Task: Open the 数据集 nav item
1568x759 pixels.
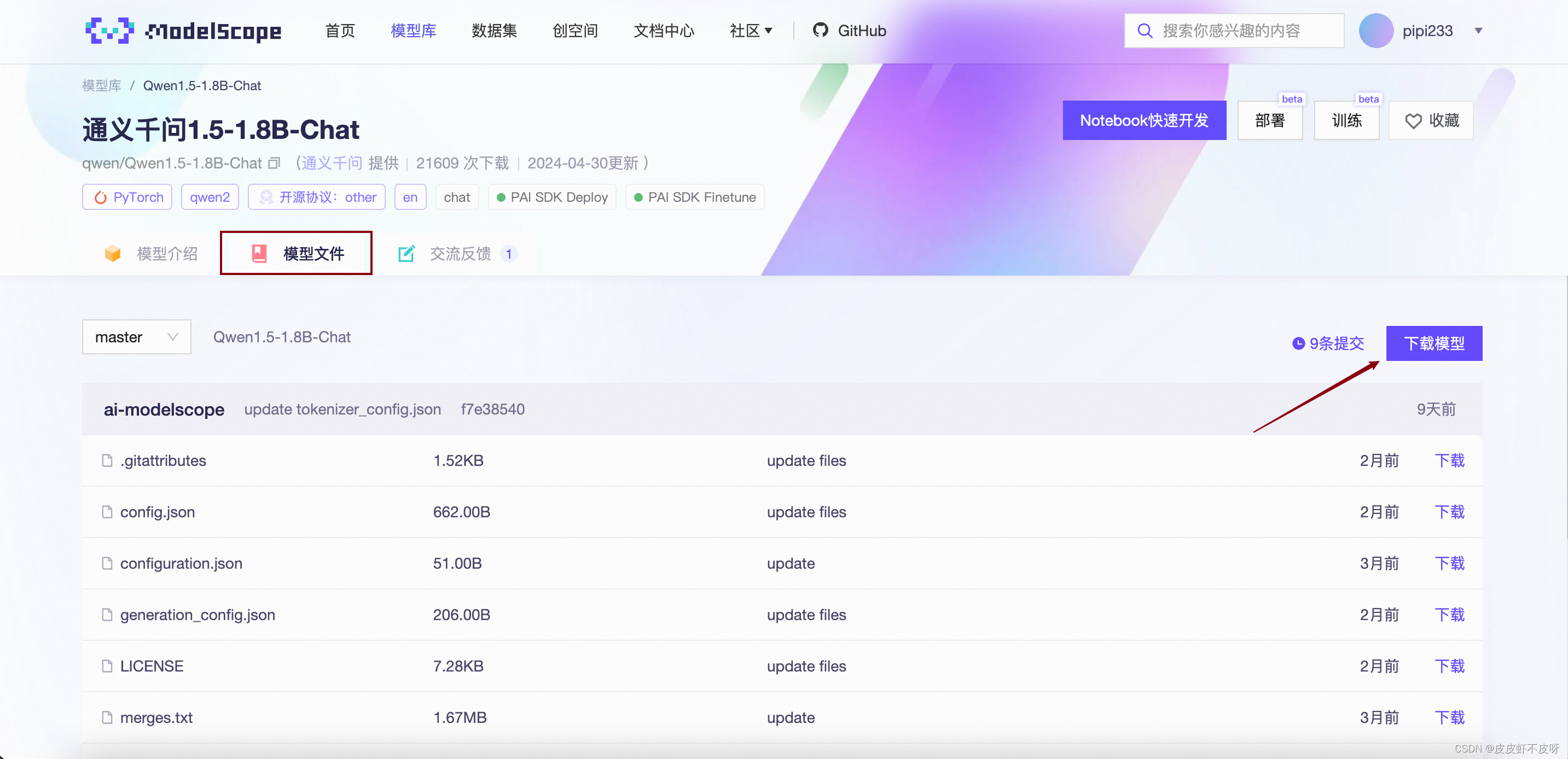Action: 494,31
